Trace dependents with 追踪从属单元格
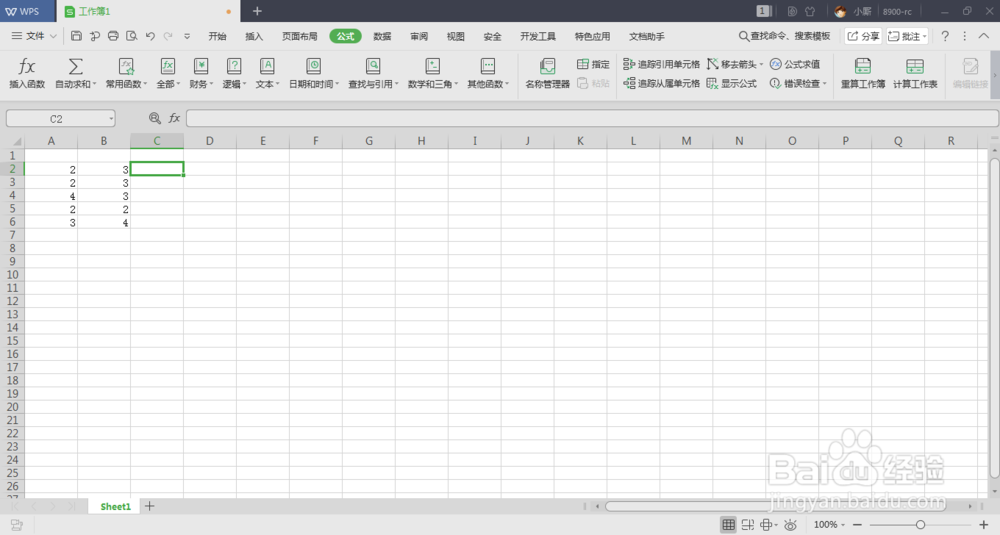The image size is (1000, 535). 661,84
